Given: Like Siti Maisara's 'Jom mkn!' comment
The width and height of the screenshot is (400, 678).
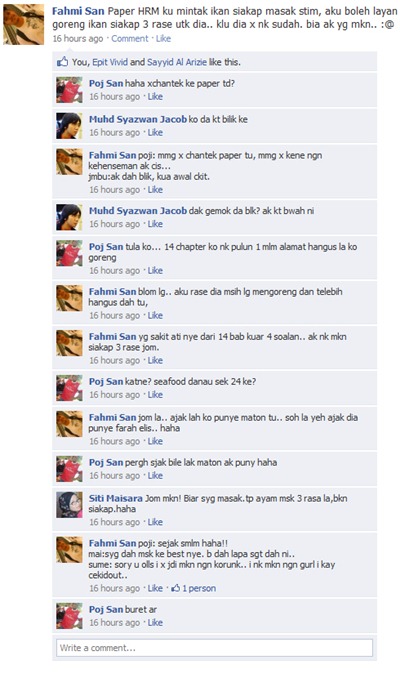Looking at the screenshot, I should [x=155, y=522].
